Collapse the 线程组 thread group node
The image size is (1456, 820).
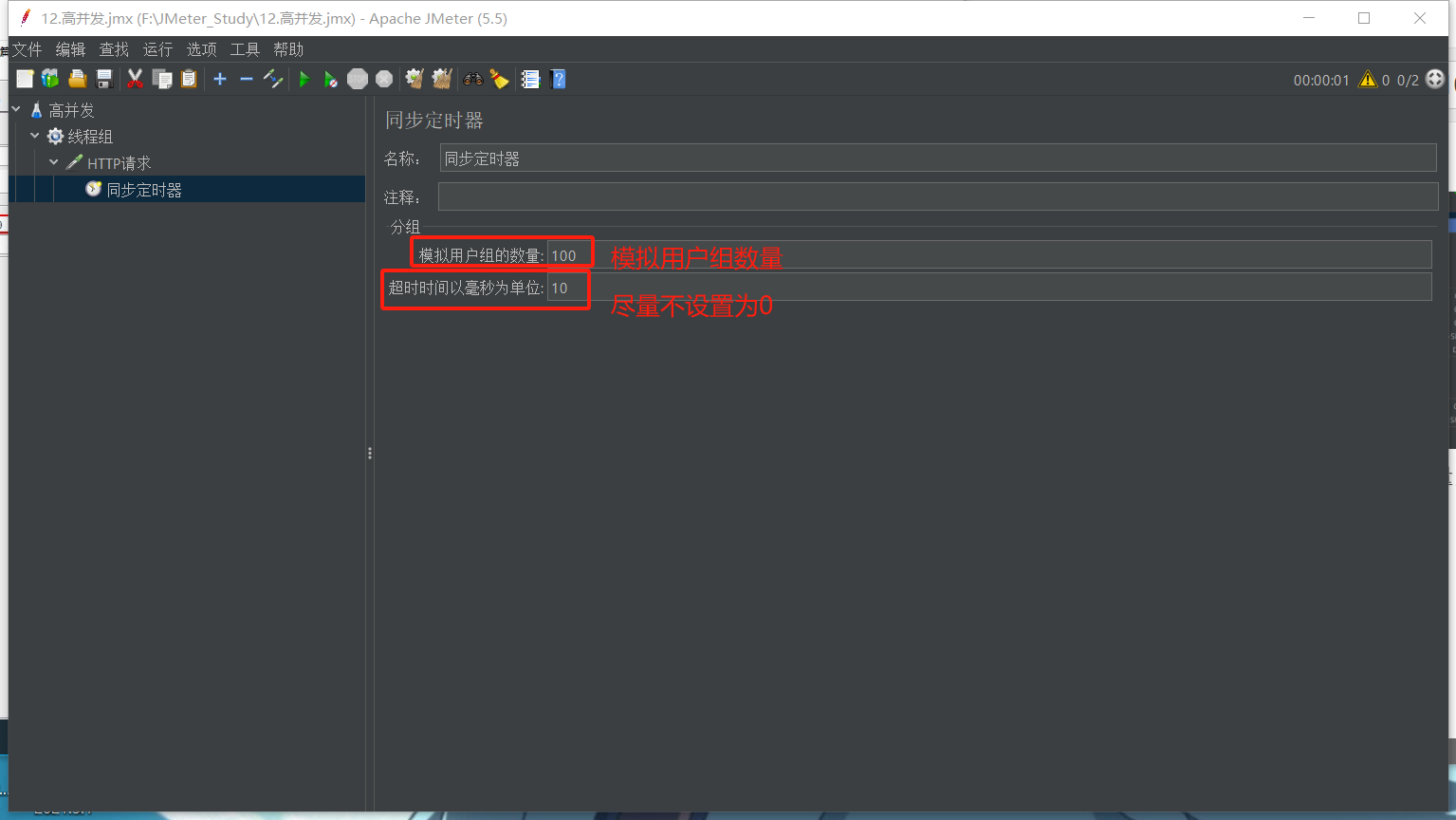[35, 137]
